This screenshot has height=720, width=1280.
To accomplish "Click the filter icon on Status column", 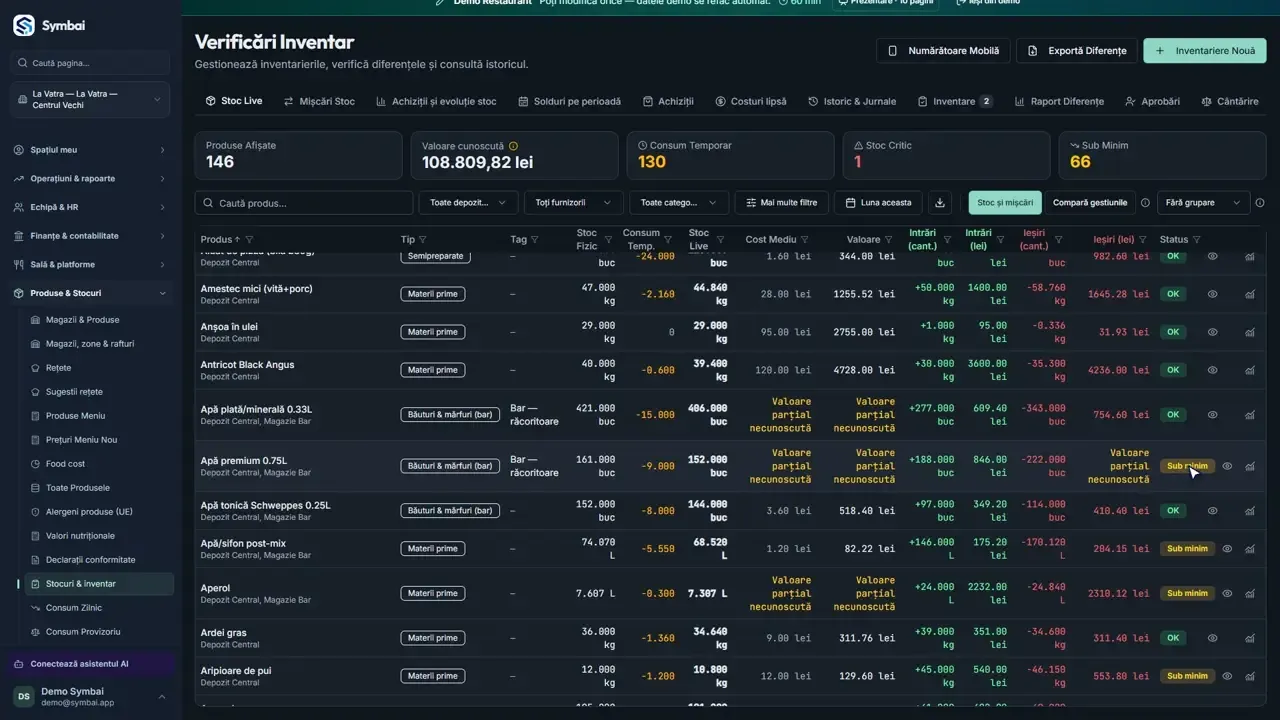I will coord(1197,240).
